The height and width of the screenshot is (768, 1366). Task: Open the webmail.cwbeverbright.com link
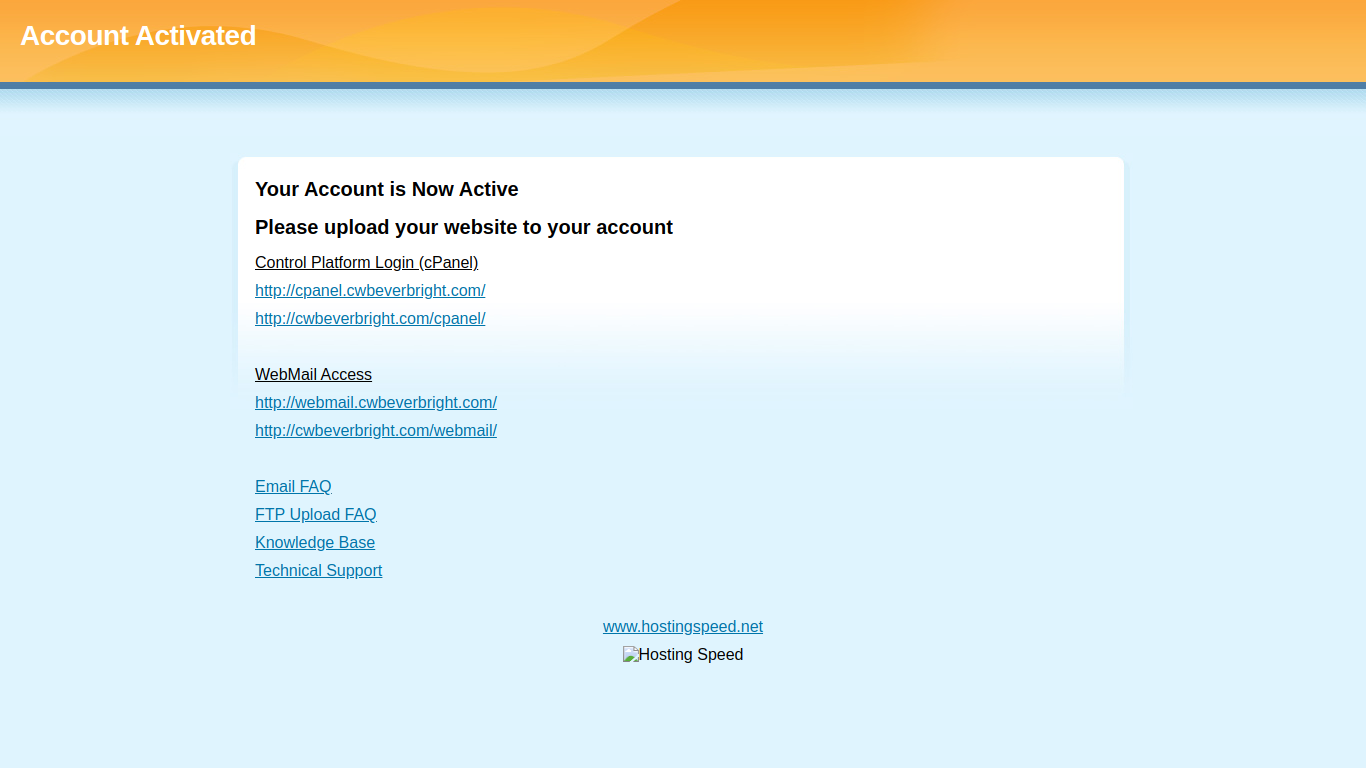point(376,403)
